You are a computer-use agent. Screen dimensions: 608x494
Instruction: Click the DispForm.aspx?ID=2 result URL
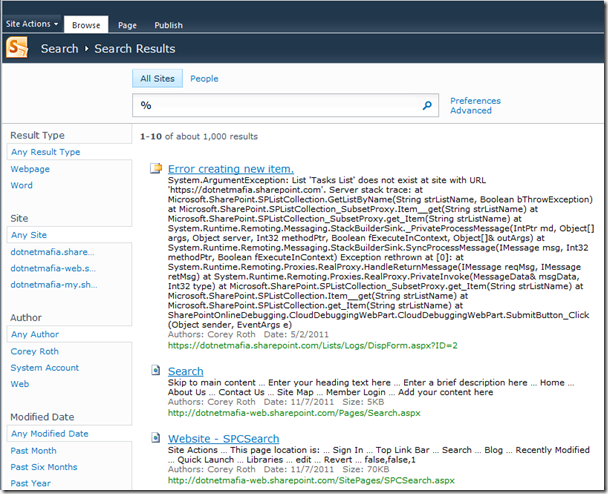[313, 345]
